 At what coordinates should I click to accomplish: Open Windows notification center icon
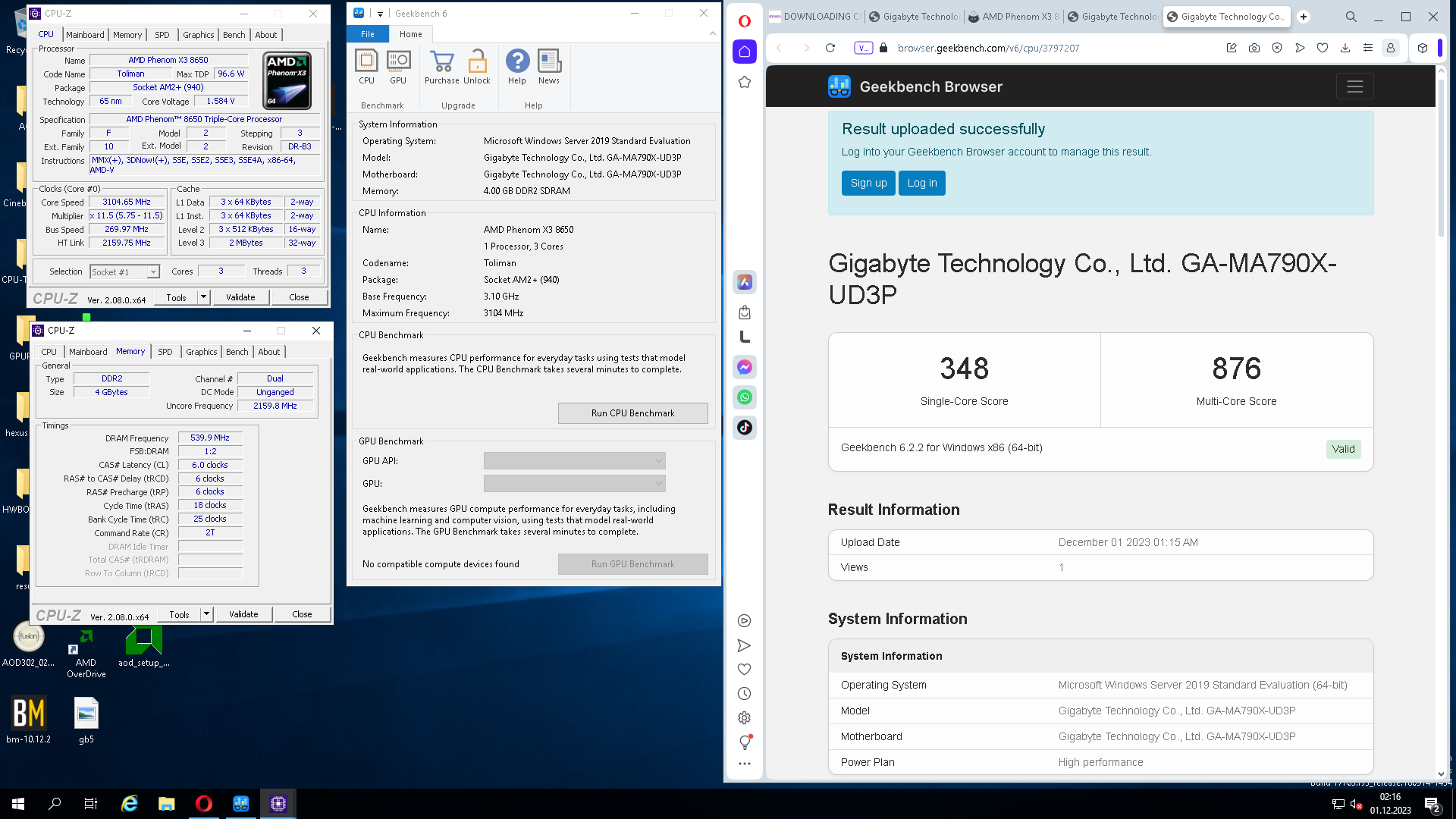pos(1432,804)
